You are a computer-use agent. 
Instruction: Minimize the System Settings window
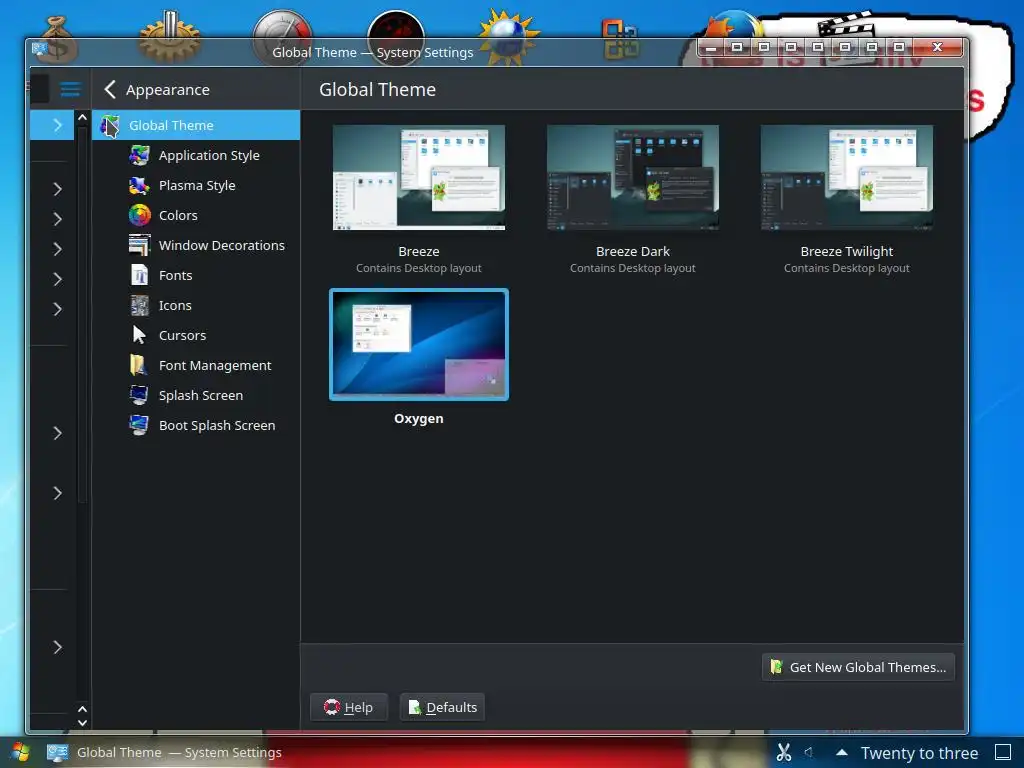coord(711,48)
